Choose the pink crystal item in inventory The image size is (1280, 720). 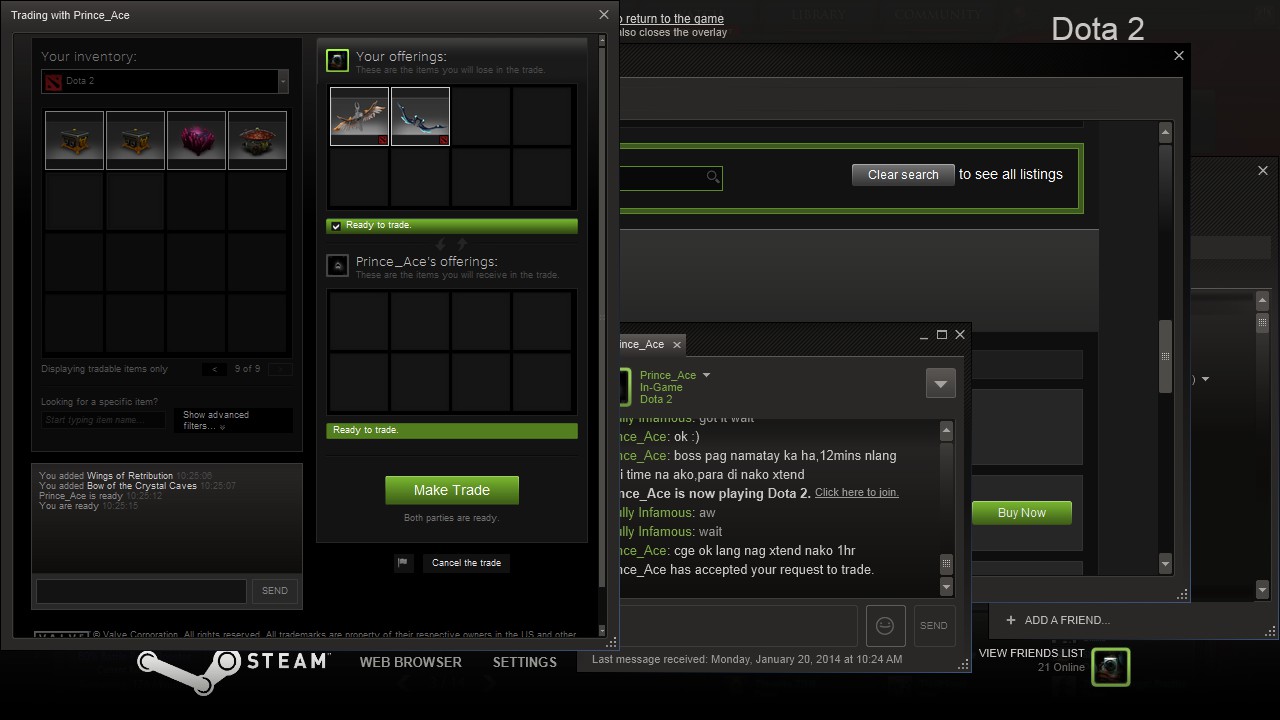pyautogui.click(x=196, y=140)
